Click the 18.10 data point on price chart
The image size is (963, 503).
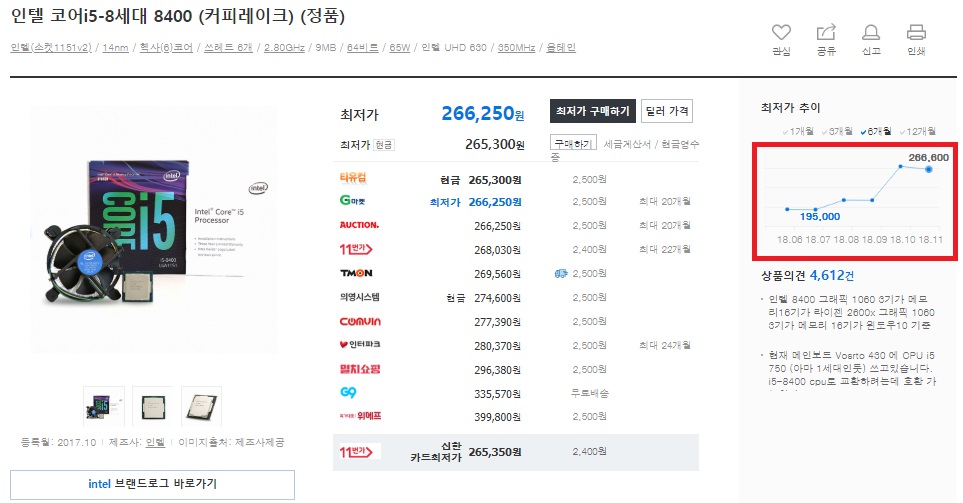(x=901, y=166)
